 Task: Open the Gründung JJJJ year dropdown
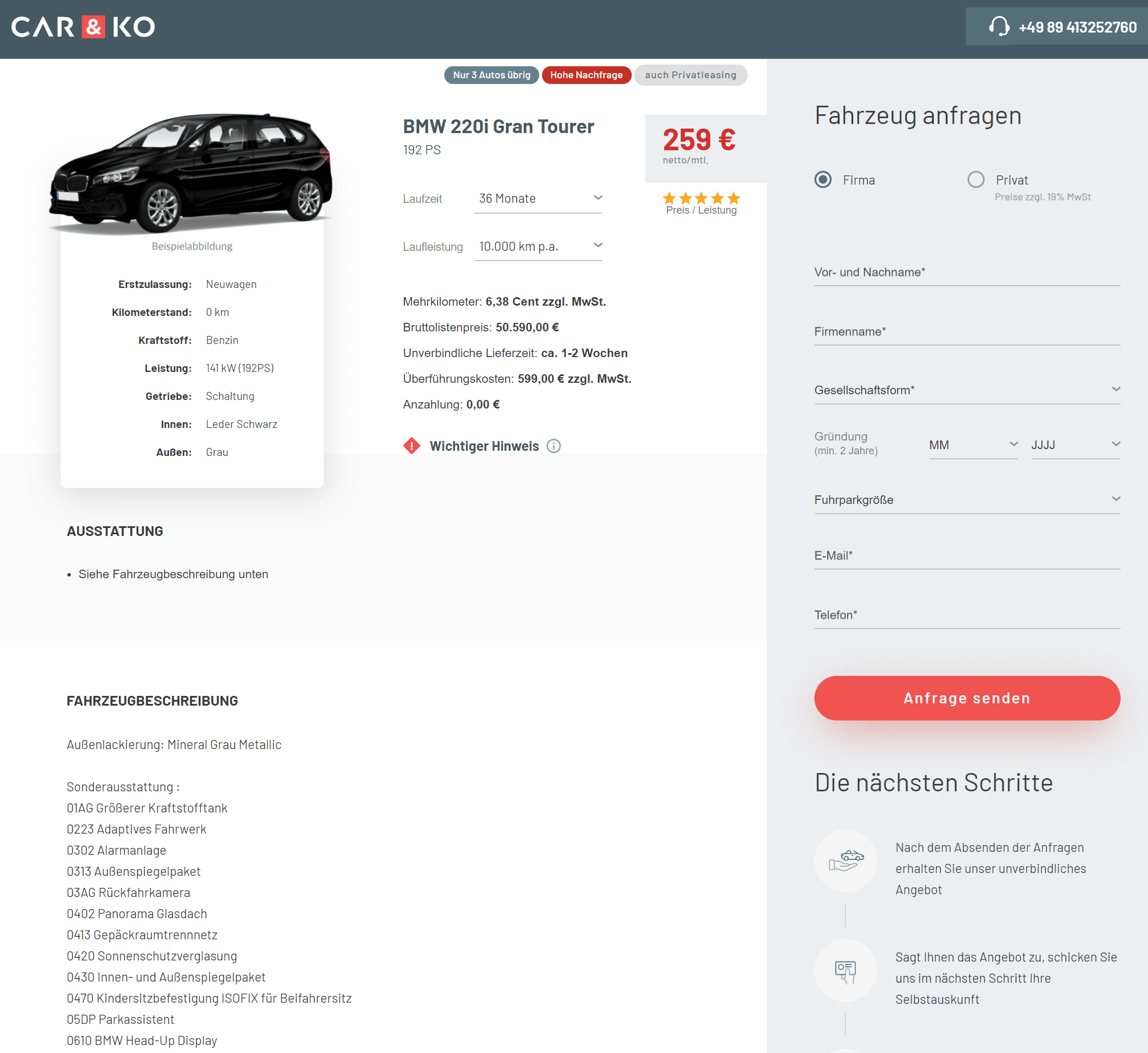point(1075,445)
